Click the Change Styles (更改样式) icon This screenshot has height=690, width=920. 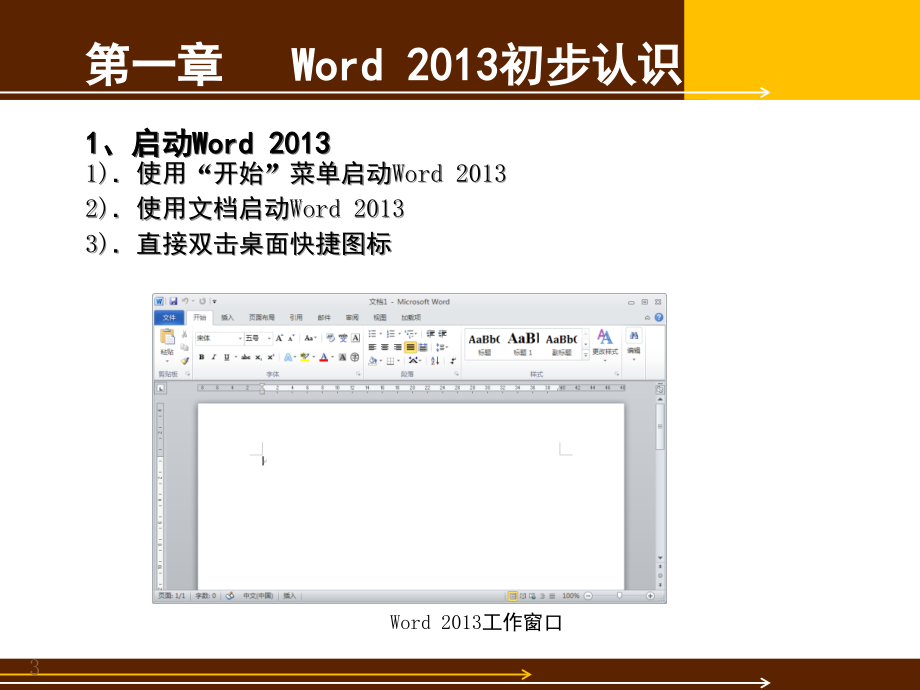click(x=605, y=338)
